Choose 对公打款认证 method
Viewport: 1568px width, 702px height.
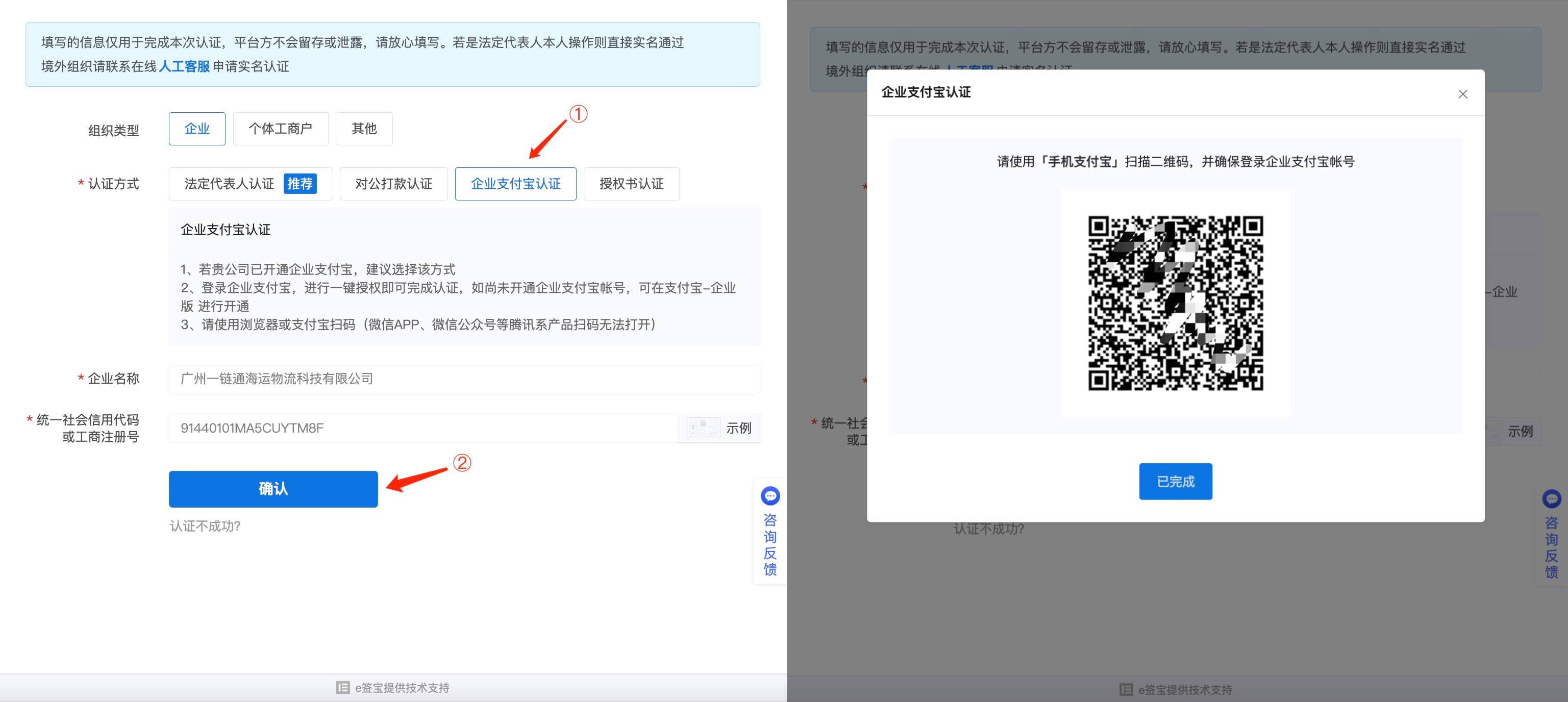click(x=394, y=184)
